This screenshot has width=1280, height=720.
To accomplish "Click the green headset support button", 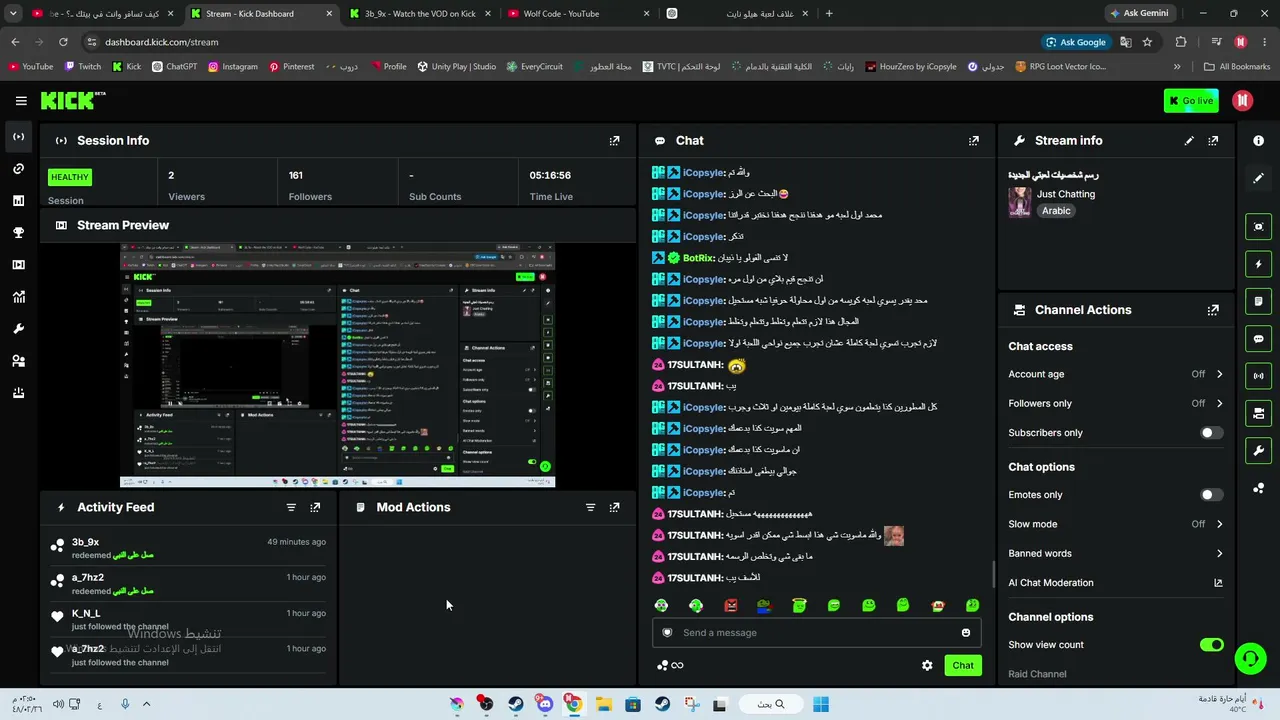I will click(1250, 659).
